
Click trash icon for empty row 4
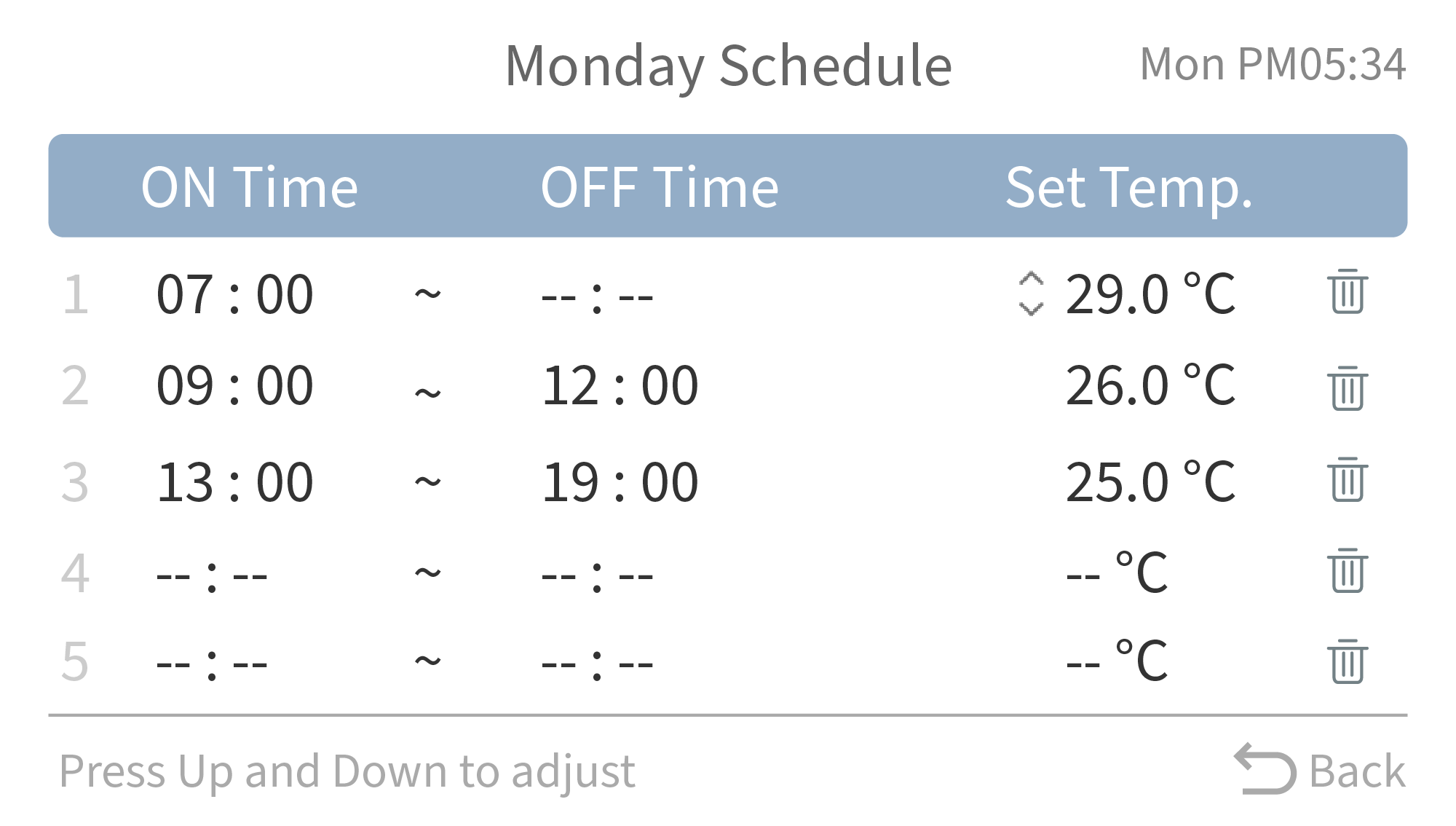coord(1348,570)
